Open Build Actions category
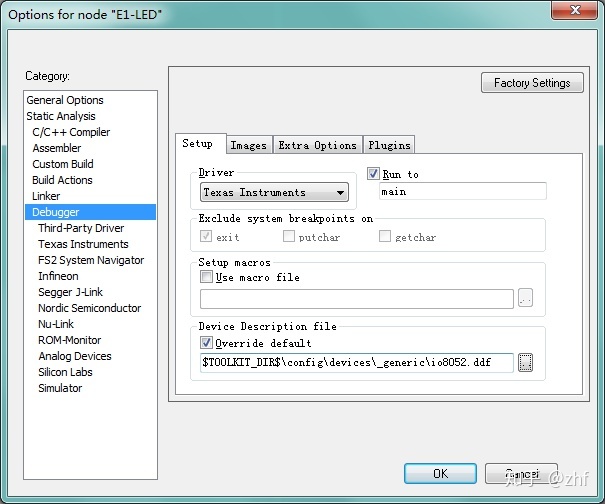The width and height of the screenshot is (605, 504). pyautogui.click(x=62, y=180)
